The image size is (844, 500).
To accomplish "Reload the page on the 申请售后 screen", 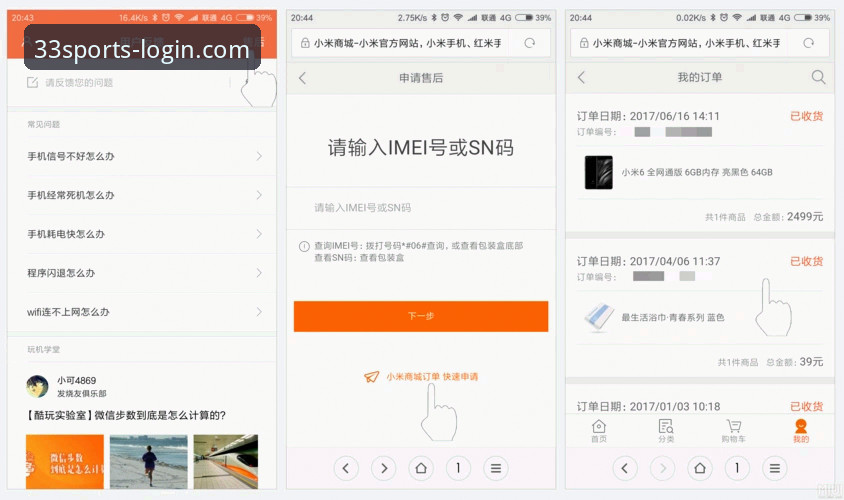I will point(530,43).
